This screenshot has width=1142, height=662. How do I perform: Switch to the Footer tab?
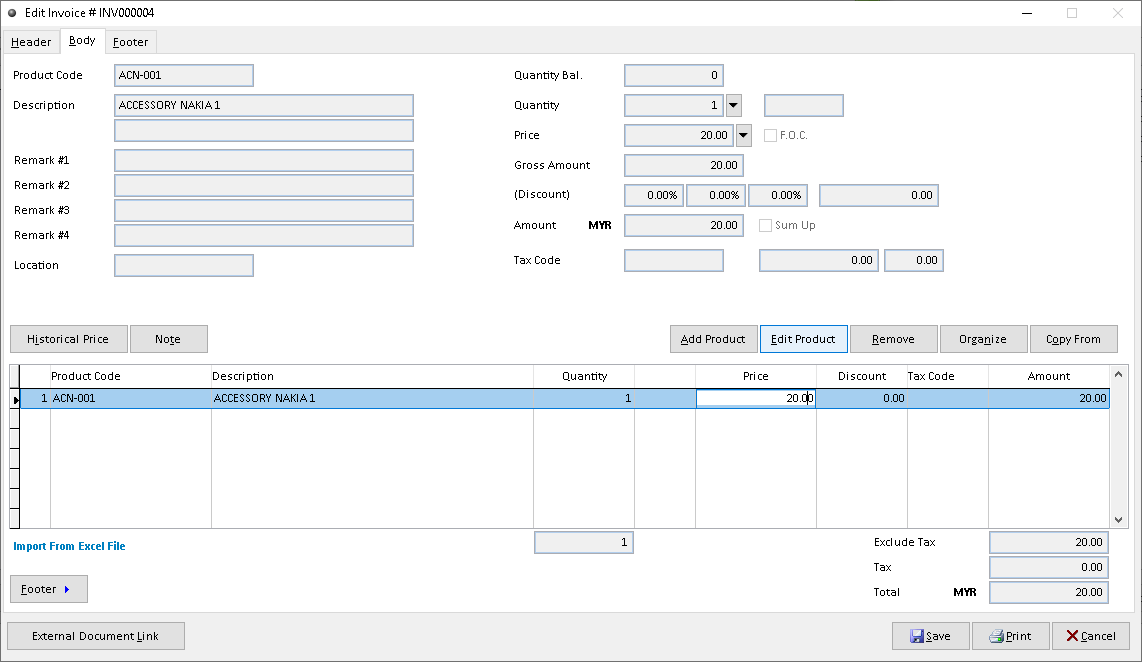(130, 42)
